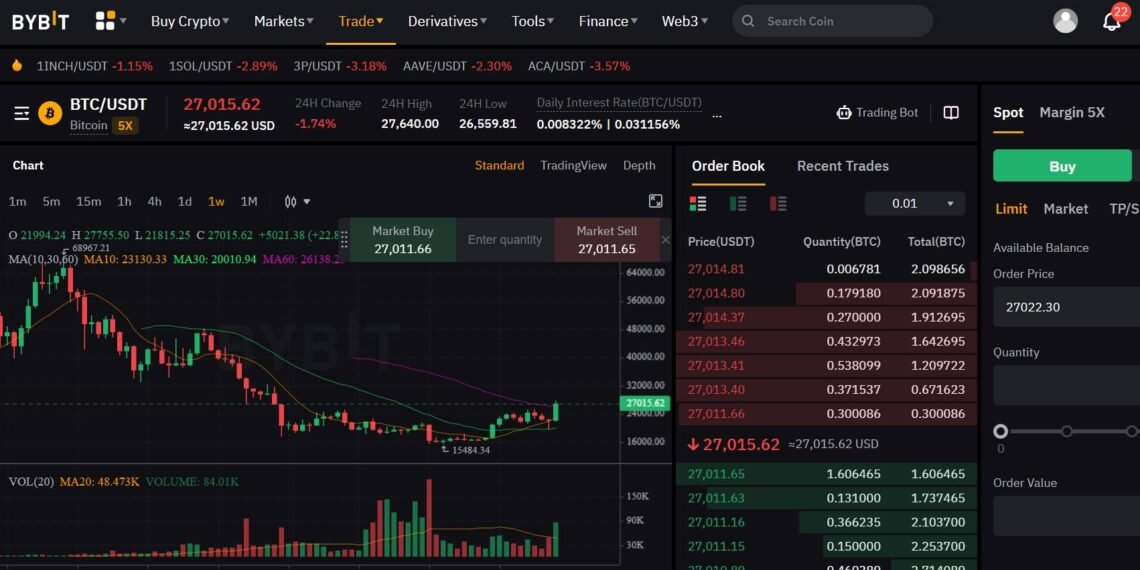
Task: Choose the Market order type
Action: (x=1066, y=209)
